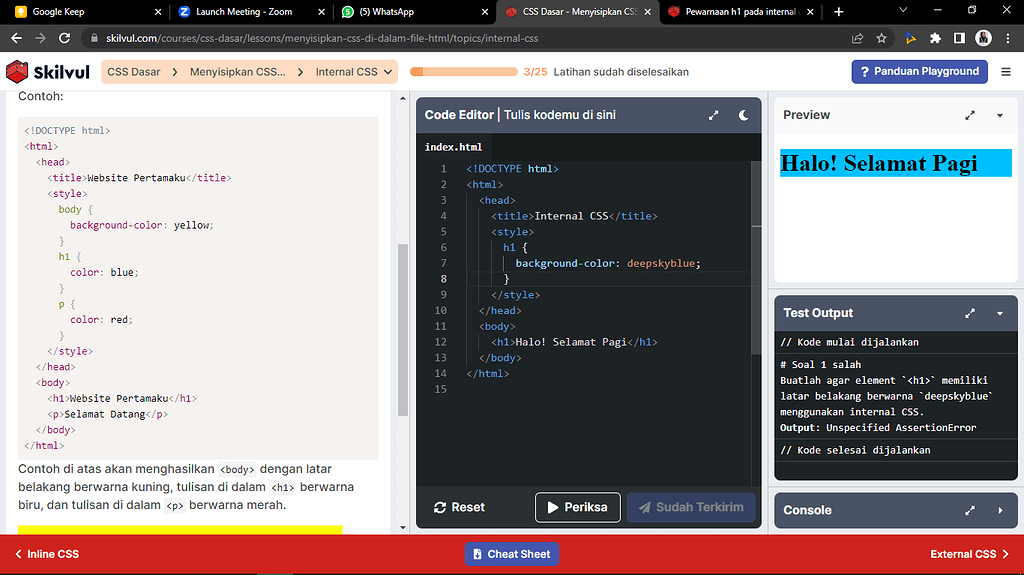Open the Panduan Playground help
The image size is (1024, 575).
pos(919,72)
